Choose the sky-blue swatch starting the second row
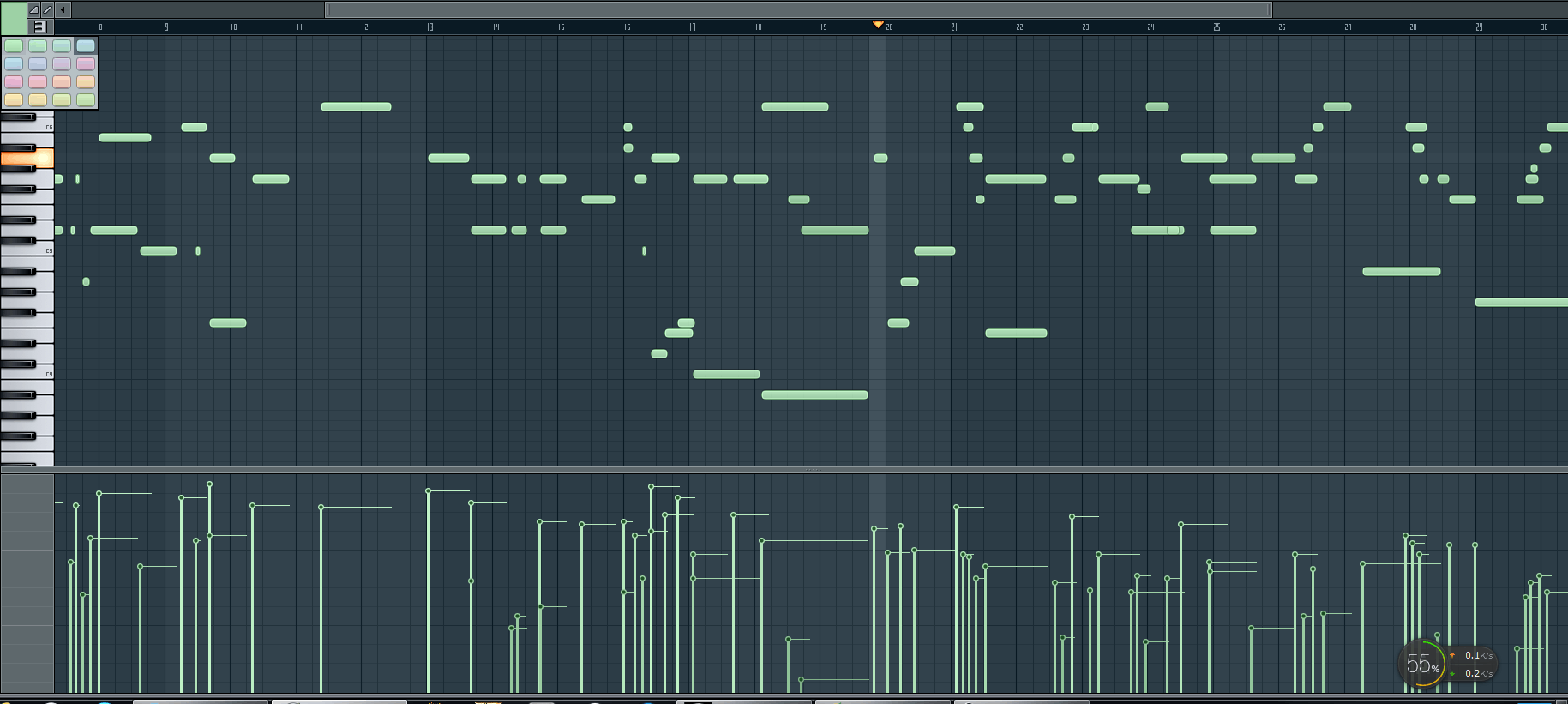The image size is (1568, 704). (14, 63)
